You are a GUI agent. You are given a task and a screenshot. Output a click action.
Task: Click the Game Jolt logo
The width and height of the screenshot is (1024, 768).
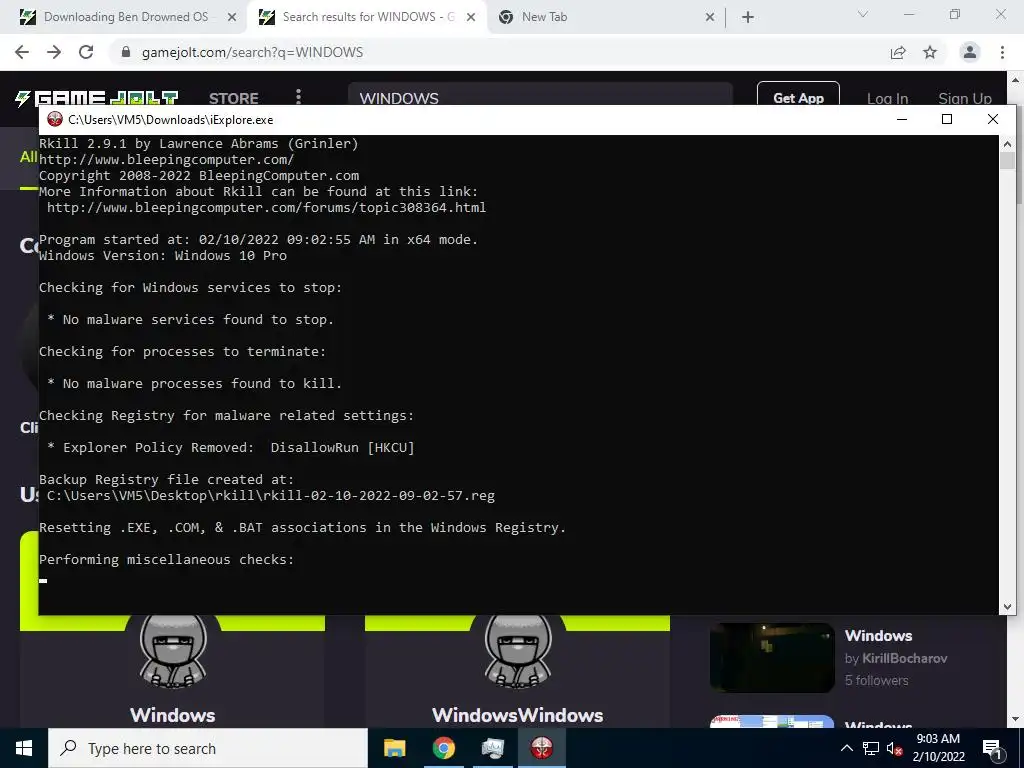pos(97,99)
